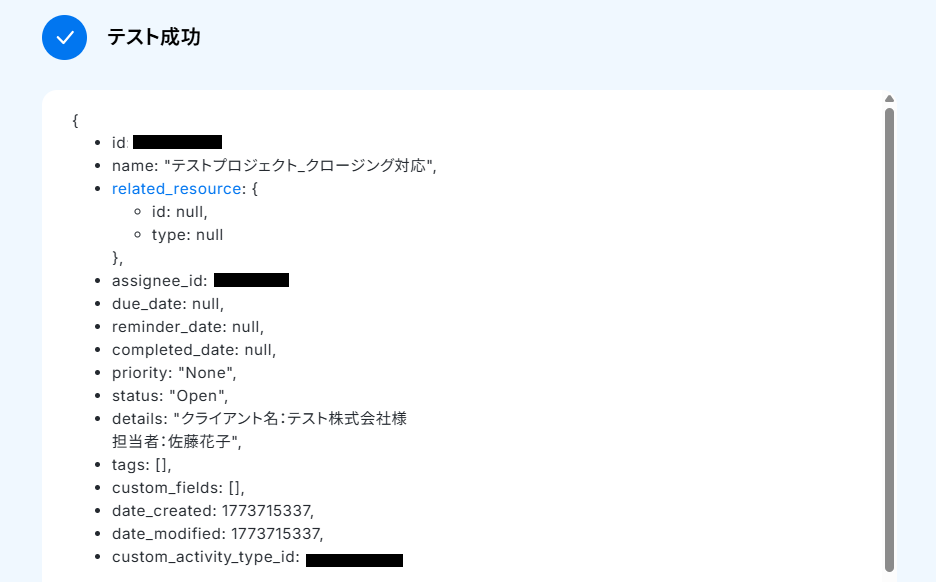Screen dimensions: 936x582
Task: Click the completed_date null line
Action: (194, 350)
